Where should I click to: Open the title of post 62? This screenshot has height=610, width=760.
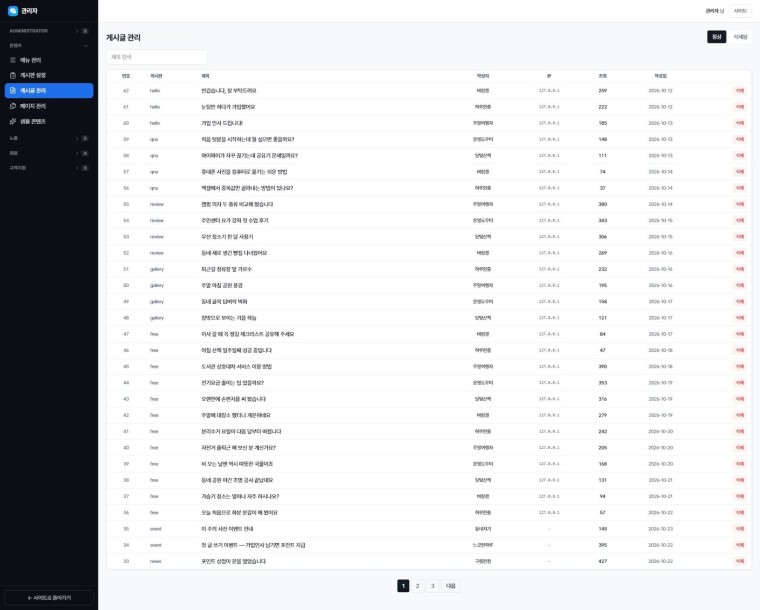pyautogui.click(x=229, y=91)
